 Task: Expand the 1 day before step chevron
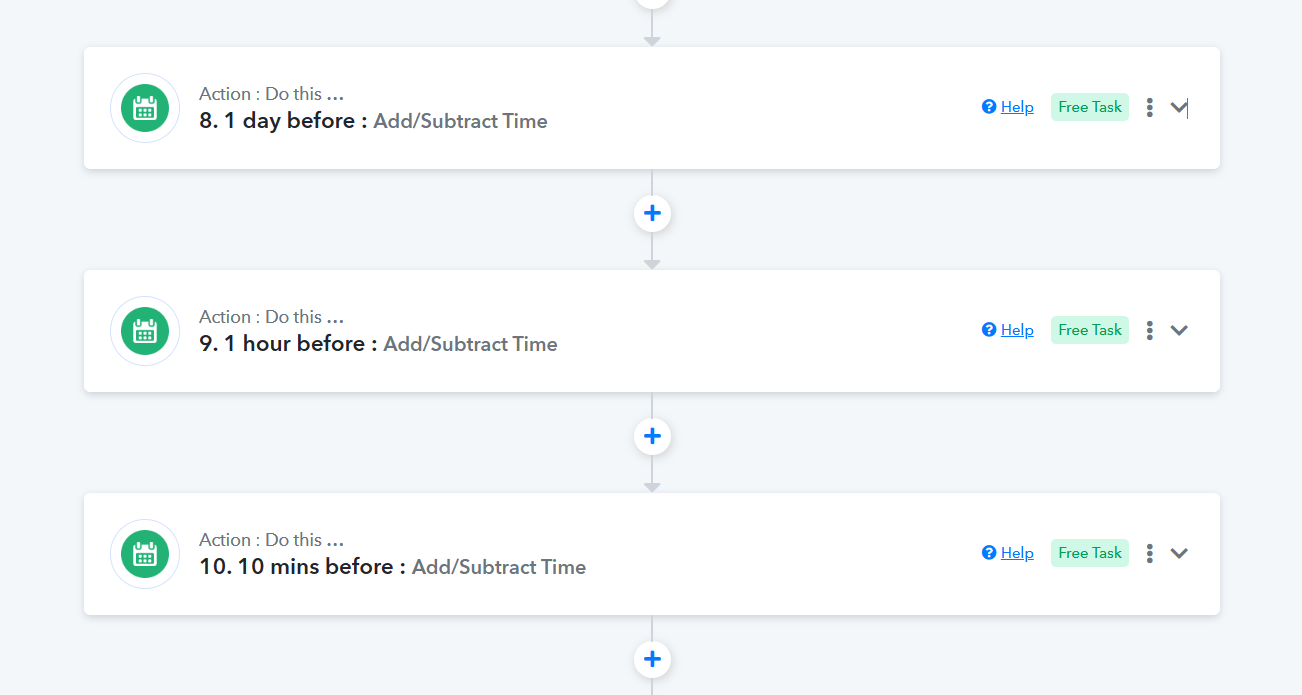1179,107
